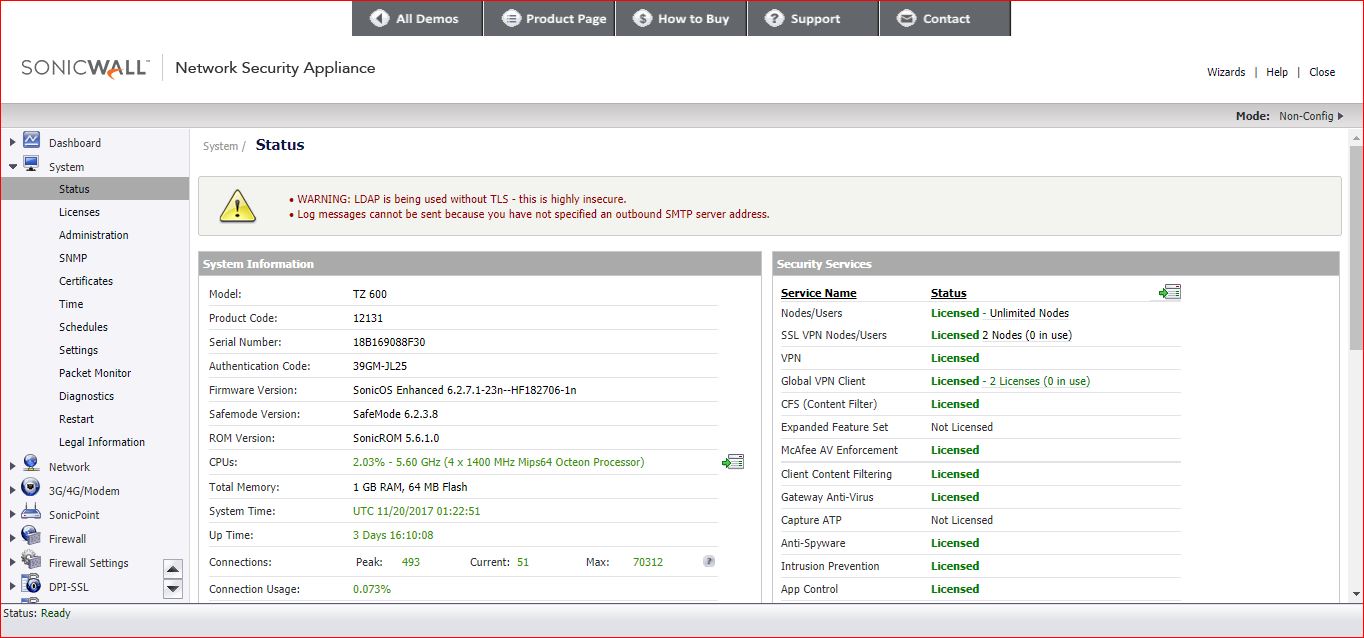Expand the SonicPoint tree node
1364x638 pixels.
[13, 514]
